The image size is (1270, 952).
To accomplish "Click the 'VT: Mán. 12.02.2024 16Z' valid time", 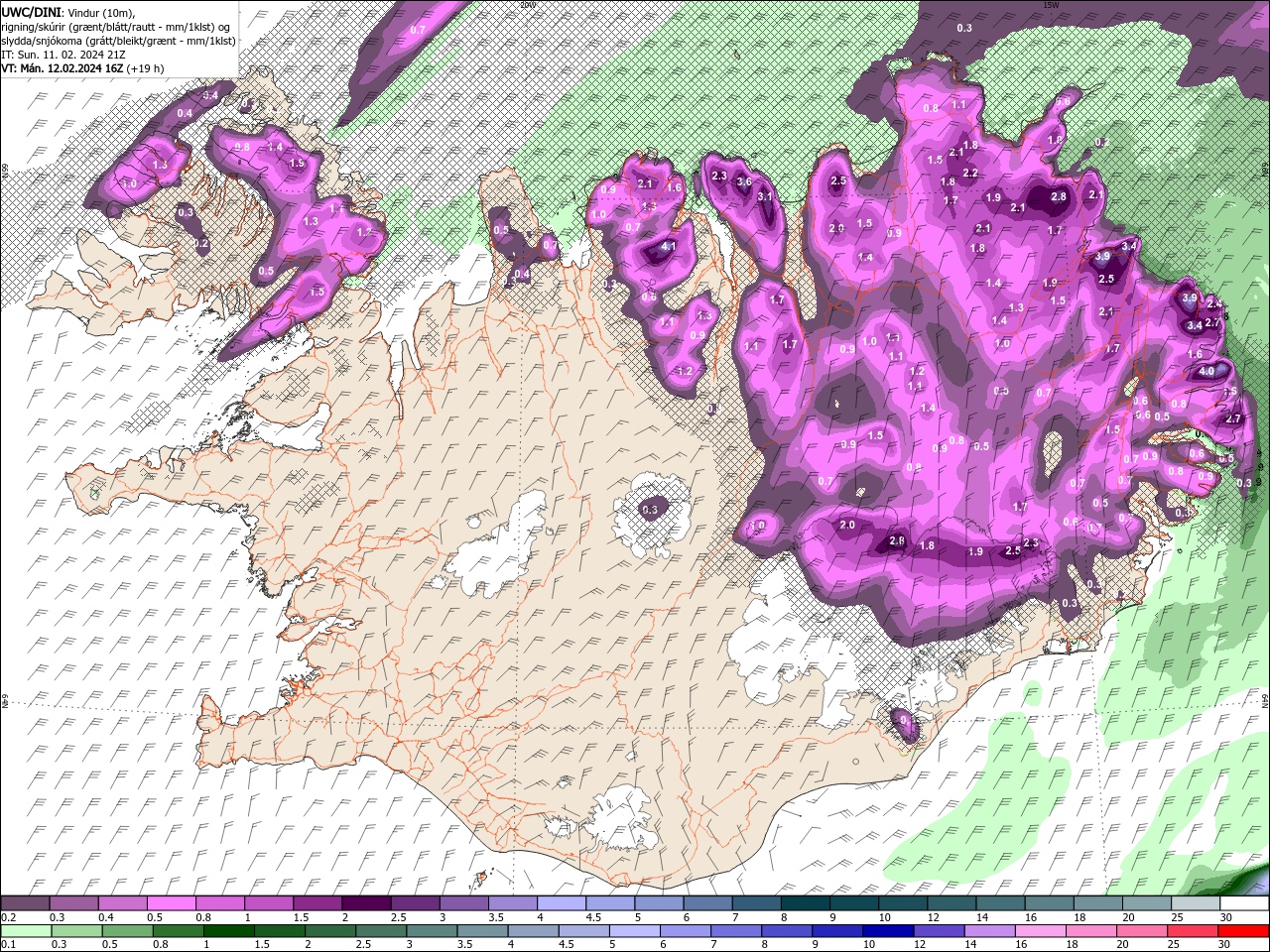I will (x=63, y=68).
